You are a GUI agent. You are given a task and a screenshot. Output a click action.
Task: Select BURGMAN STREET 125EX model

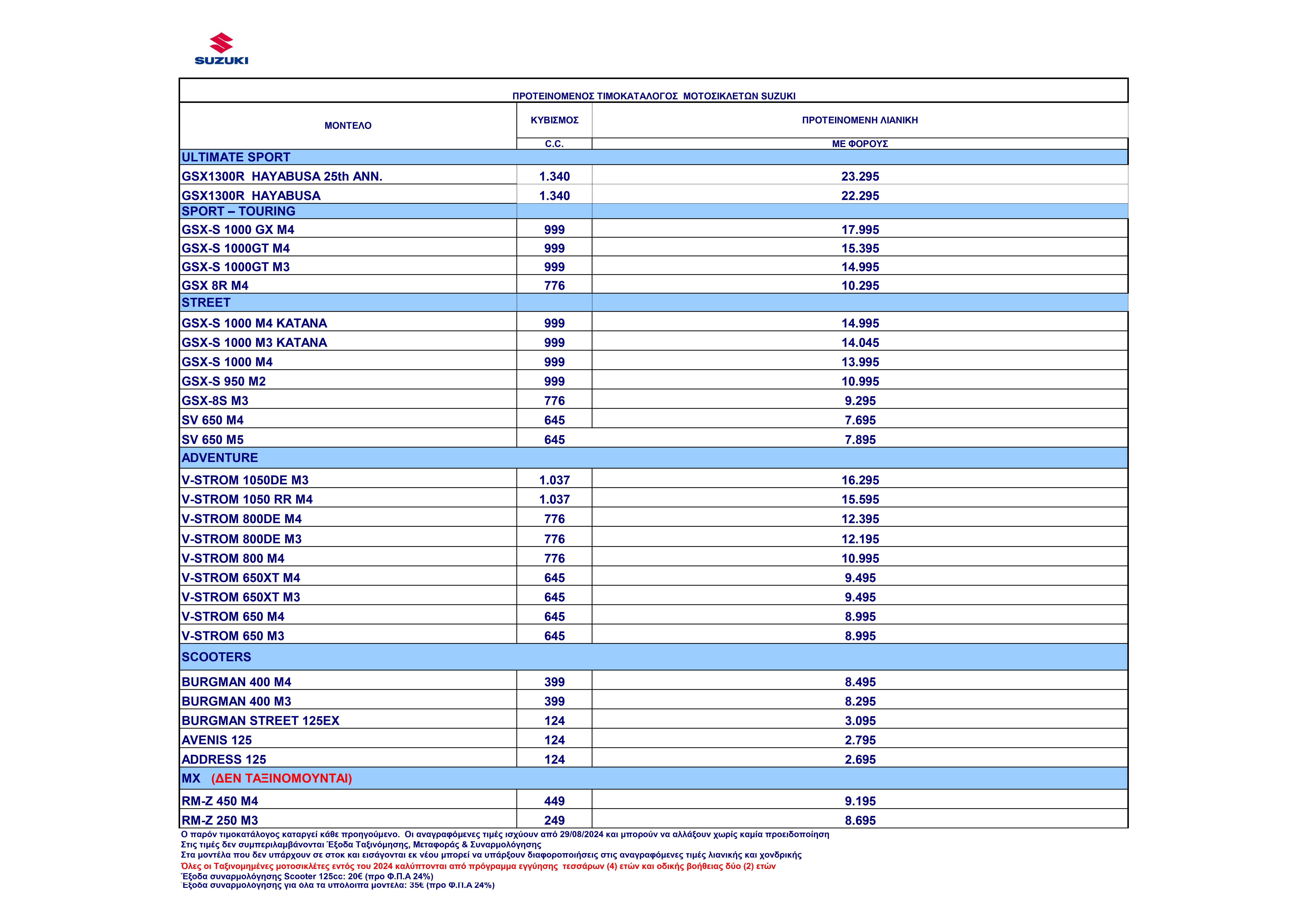[x=260, y=721]
